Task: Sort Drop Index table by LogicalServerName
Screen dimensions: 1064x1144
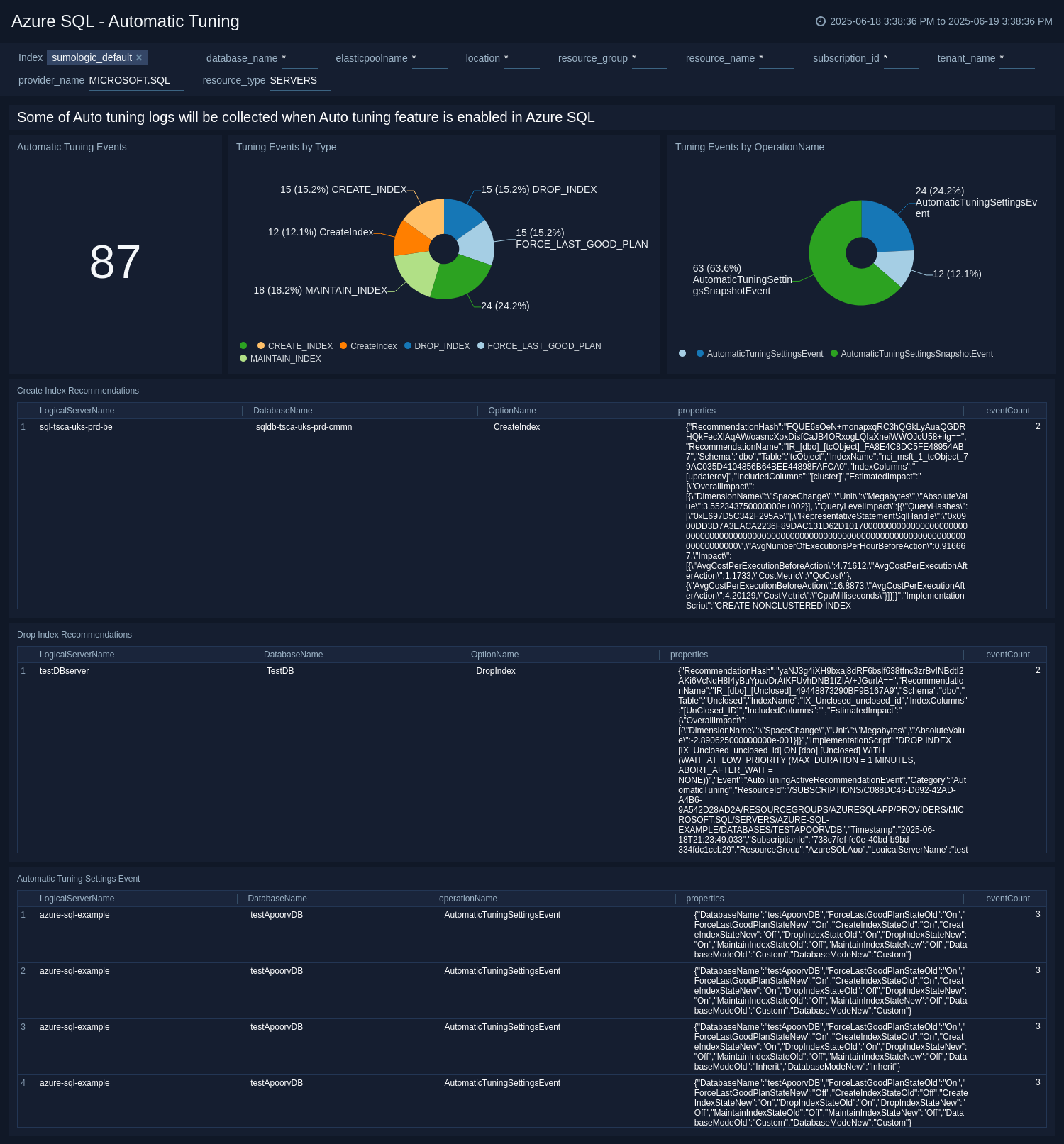Action: pyautogui.click(x=77, y=655)
